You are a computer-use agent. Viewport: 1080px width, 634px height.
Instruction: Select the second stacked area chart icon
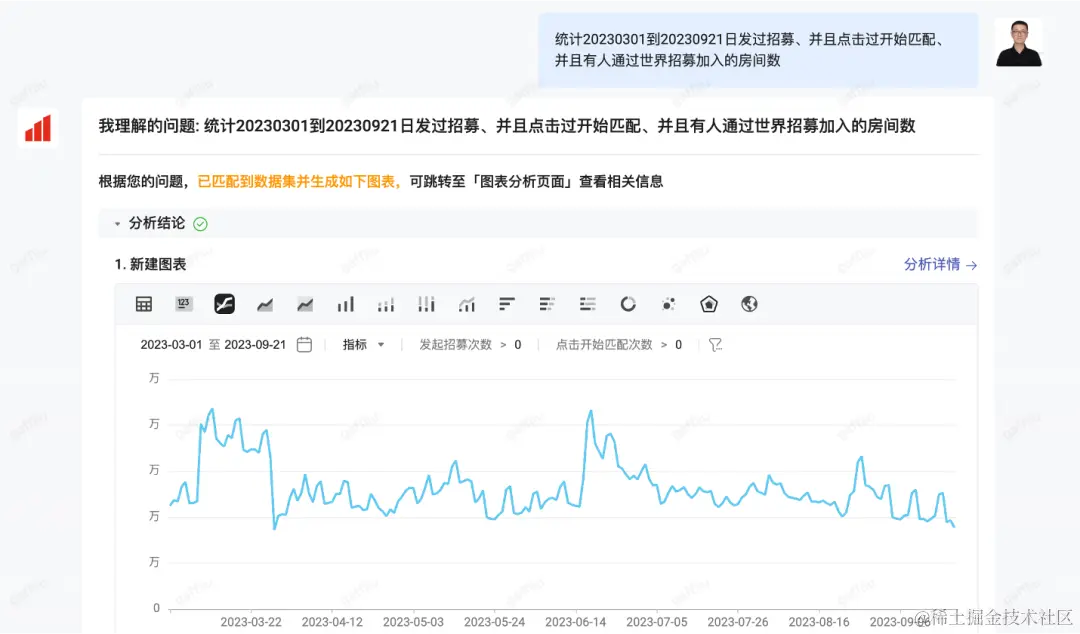[305, 304]
